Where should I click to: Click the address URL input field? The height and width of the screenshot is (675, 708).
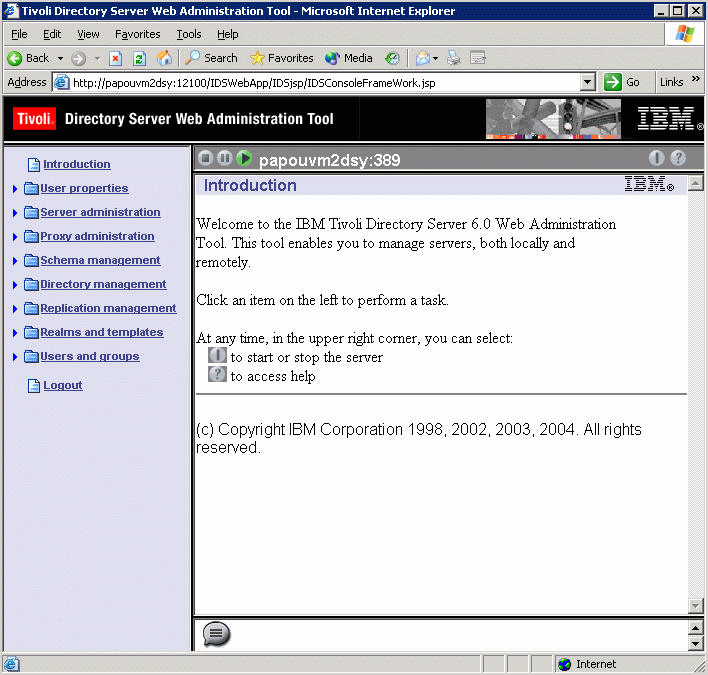pos(325,83)
